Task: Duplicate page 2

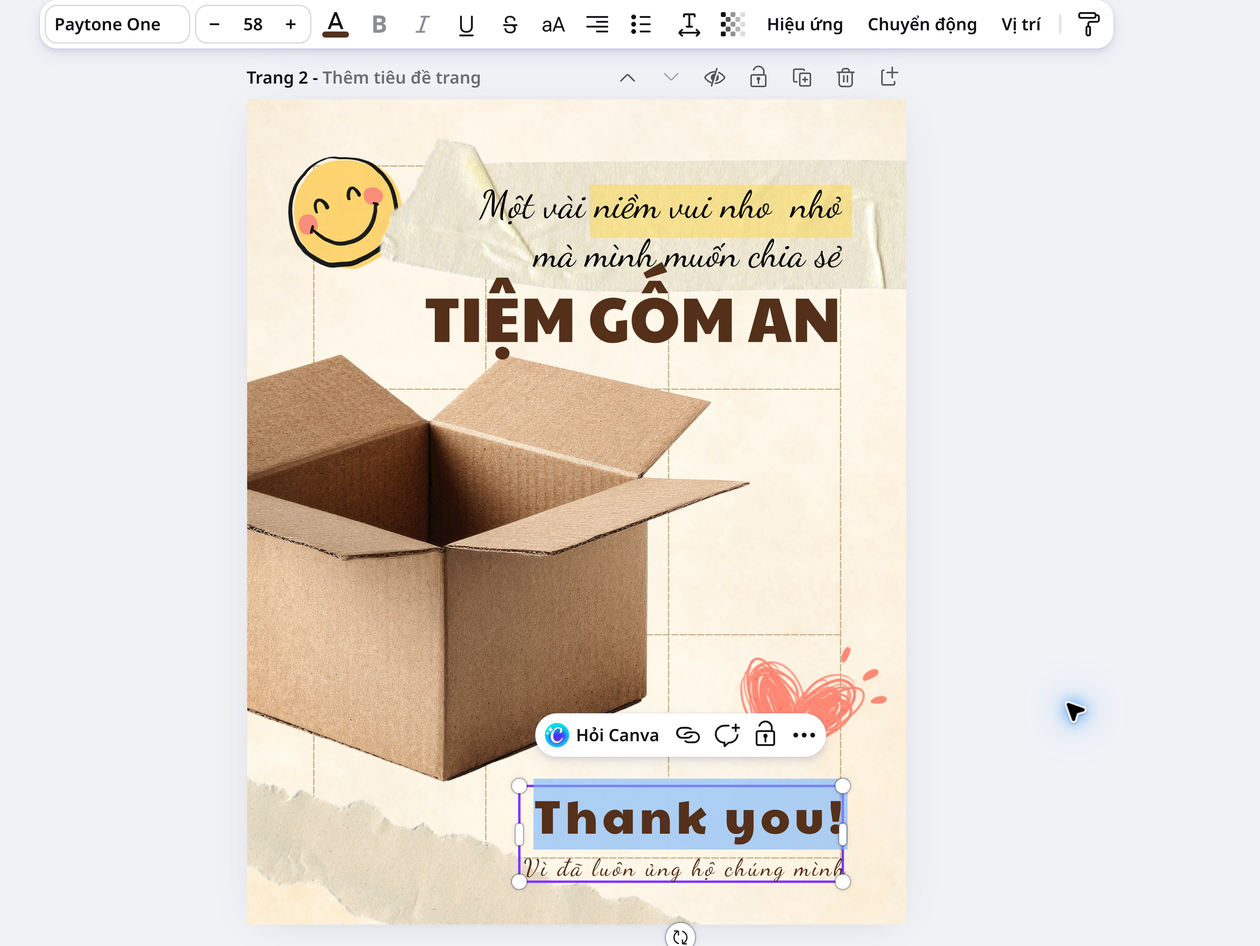Action: tap(802, 77)
